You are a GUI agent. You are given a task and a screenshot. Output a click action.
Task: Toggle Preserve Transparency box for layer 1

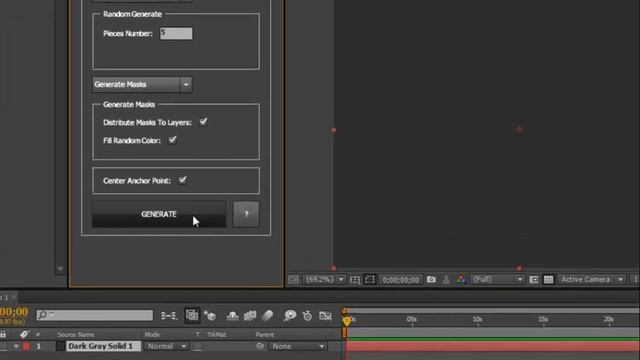pyautogui.click(x=198, y=346)
